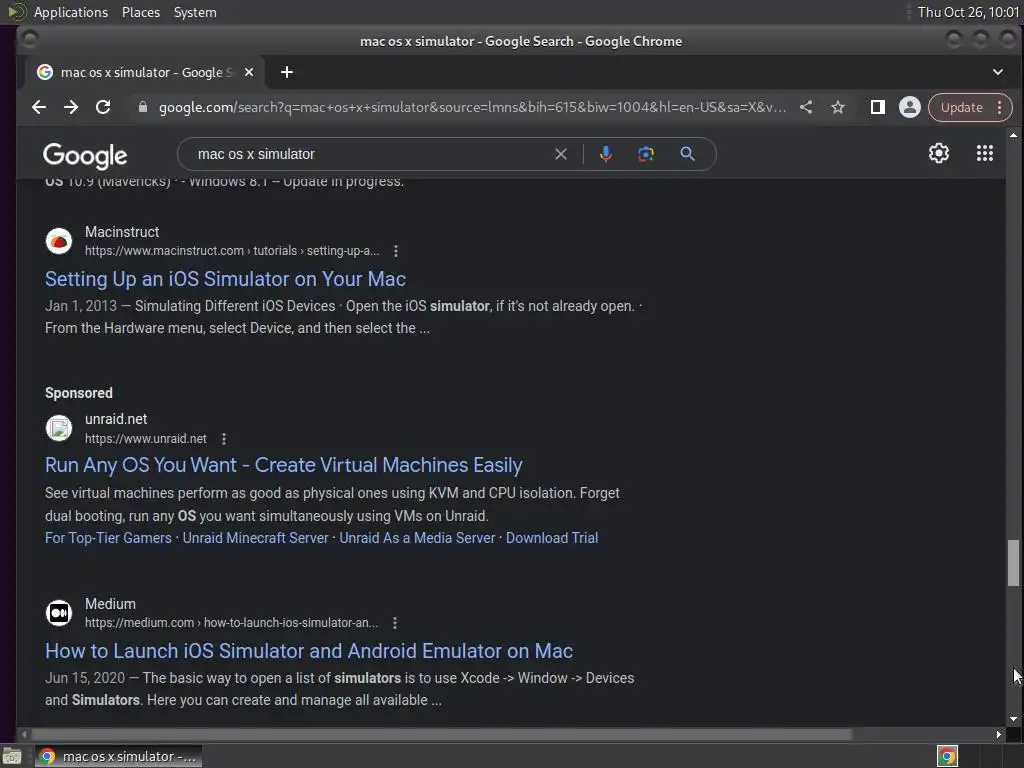The height and width of the screenshot is (768, 1024).
Task: Open the System menu
Action: tap(195, 12)
